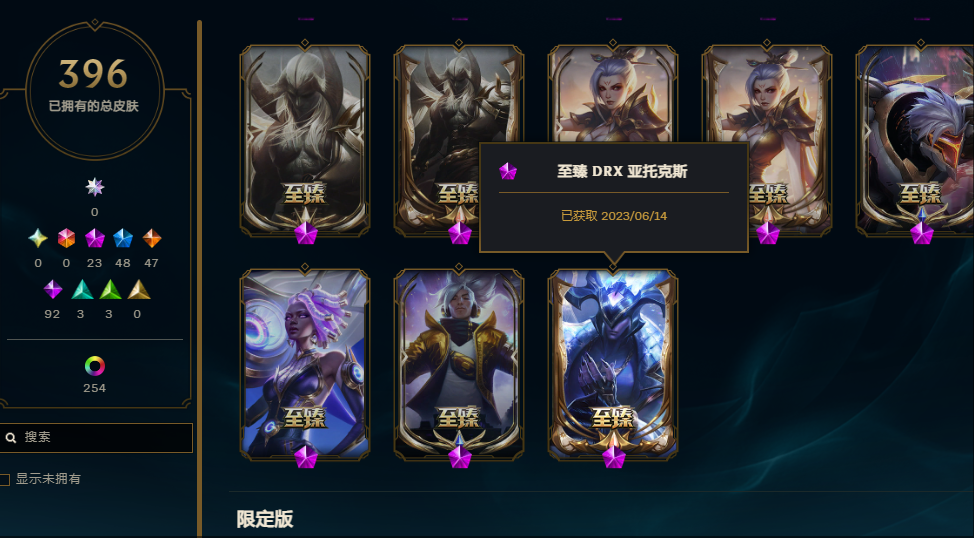Select the purple diamond gem showing 92
Image resolution: width=974 pixels, height=538 pixels.
click(53, 289)
